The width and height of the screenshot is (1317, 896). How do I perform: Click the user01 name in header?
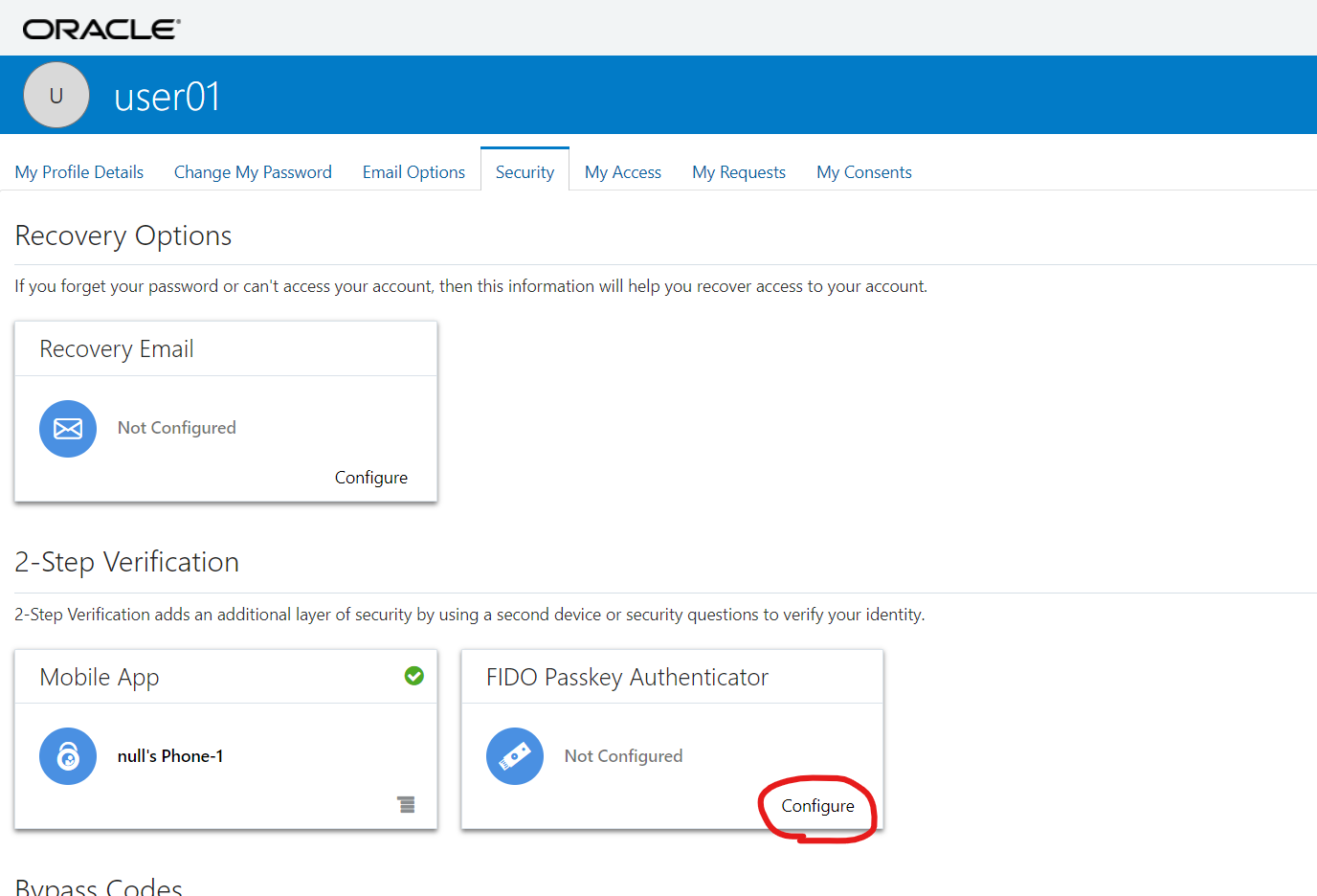tap(167, 97)
